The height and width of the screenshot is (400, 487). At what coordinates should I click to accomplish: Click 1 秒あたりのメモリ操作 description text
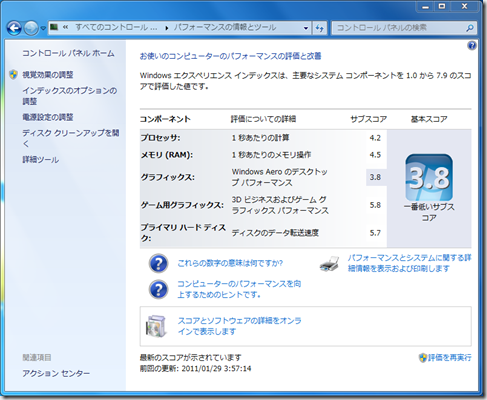tap(271, 155)
